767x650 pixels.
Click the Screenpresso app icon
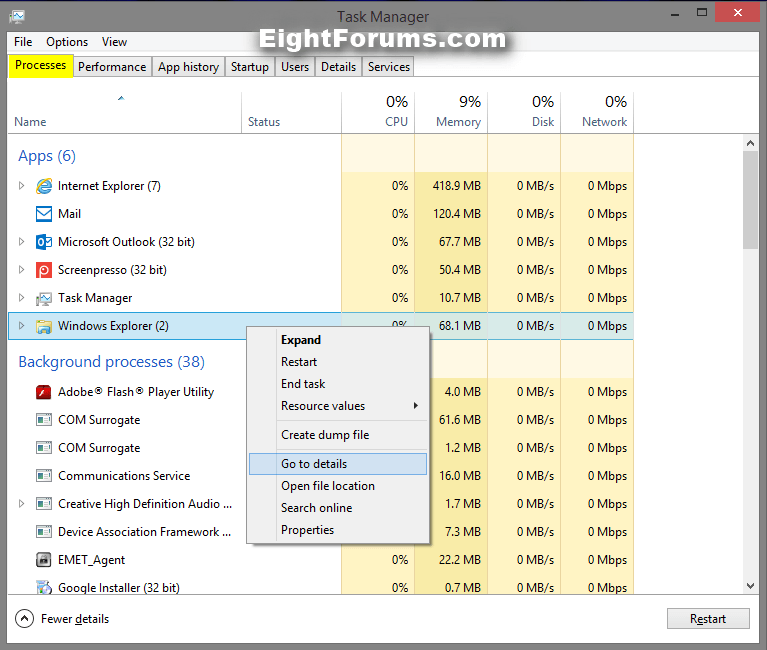44,270
